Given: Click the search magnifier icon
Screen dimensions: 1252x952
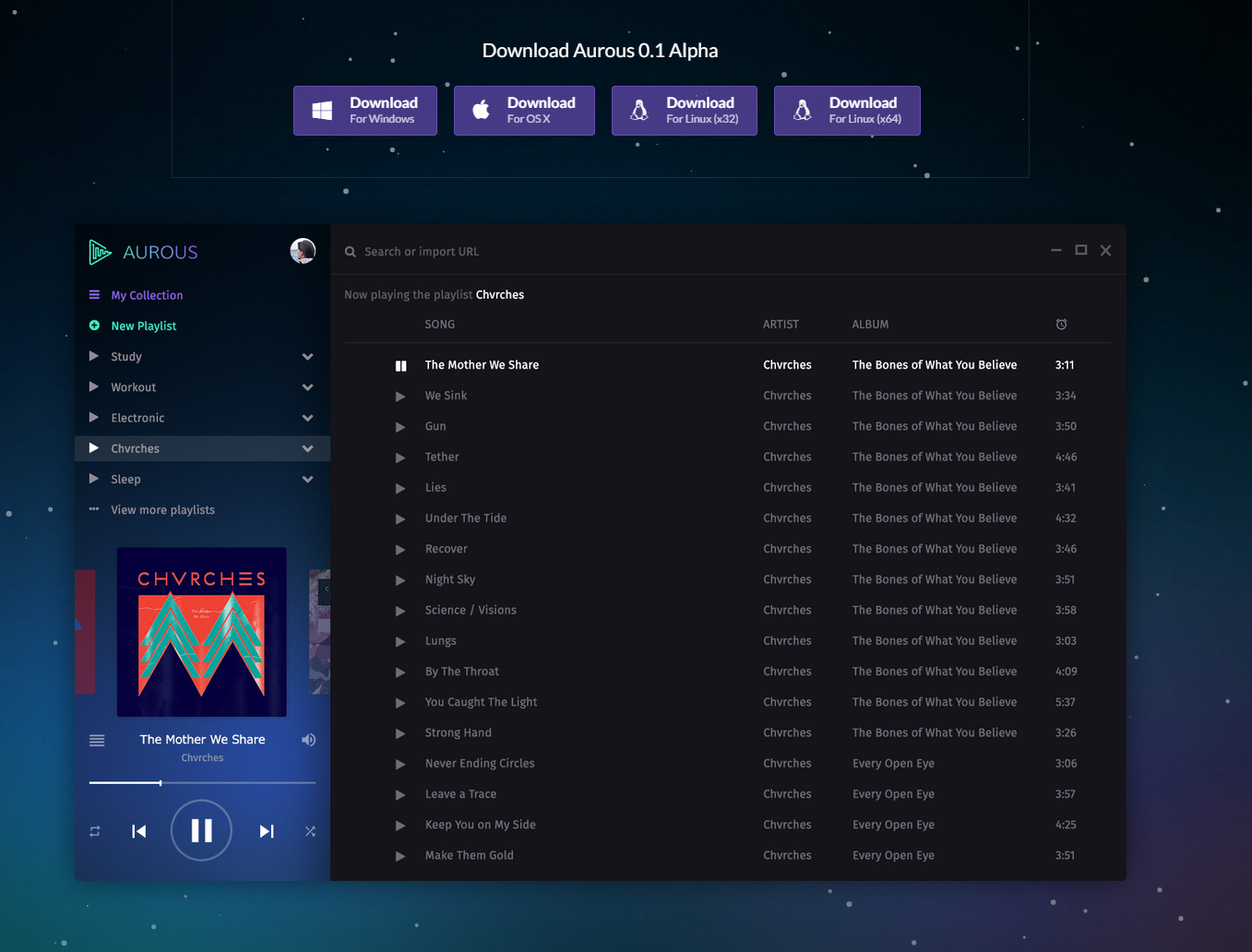Looking at the screenshot, I should (x=351, y=252).
